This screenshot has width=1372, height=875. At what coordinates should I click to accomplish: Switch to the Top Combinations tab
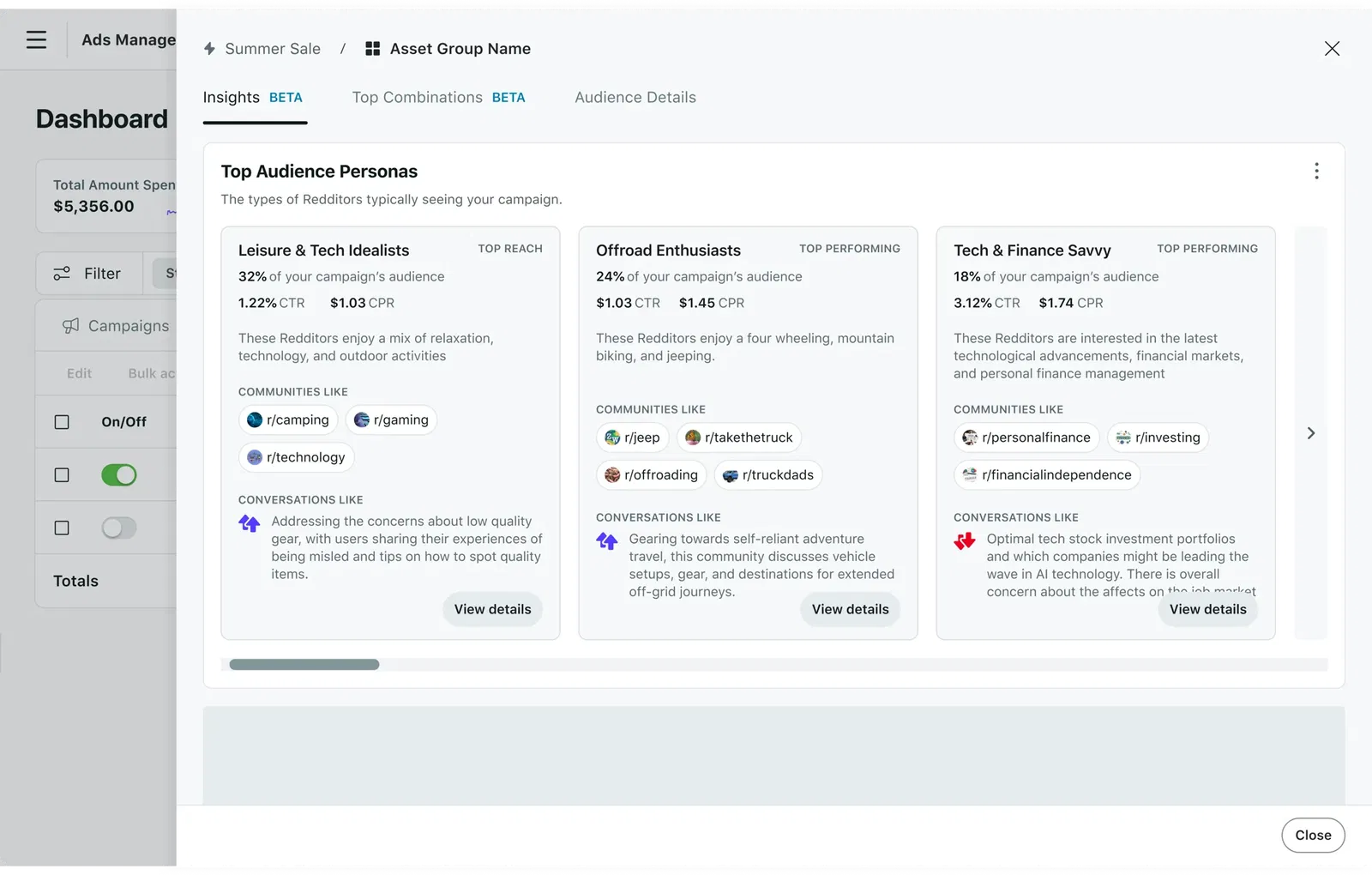[x=417, y=97]
